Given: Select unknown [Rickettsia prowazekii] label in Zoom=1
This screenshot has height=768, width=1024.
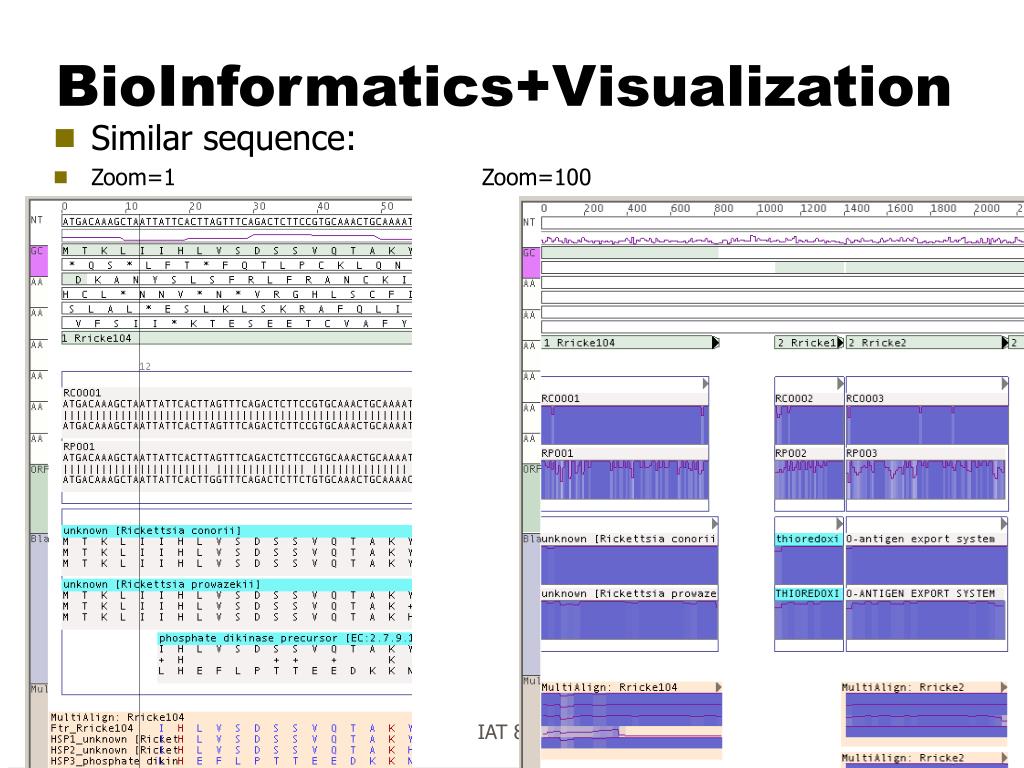Looking at the screenshot, I should point(162,584).
